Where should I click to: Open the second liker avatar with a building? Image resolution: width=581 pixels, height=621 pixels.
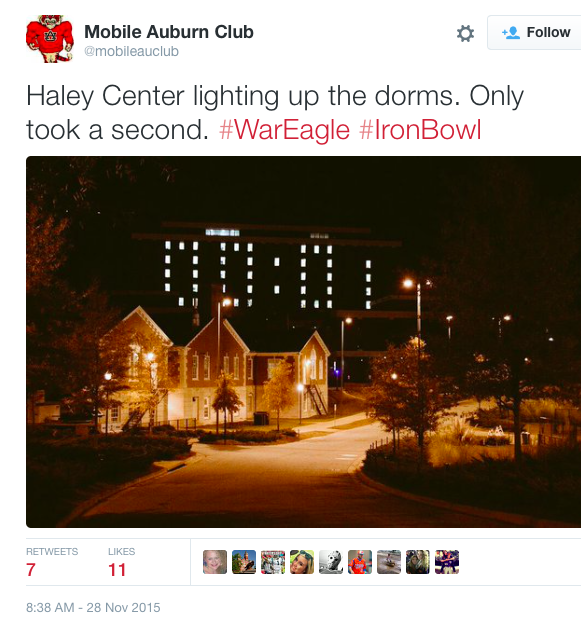[x=244, y=562]
